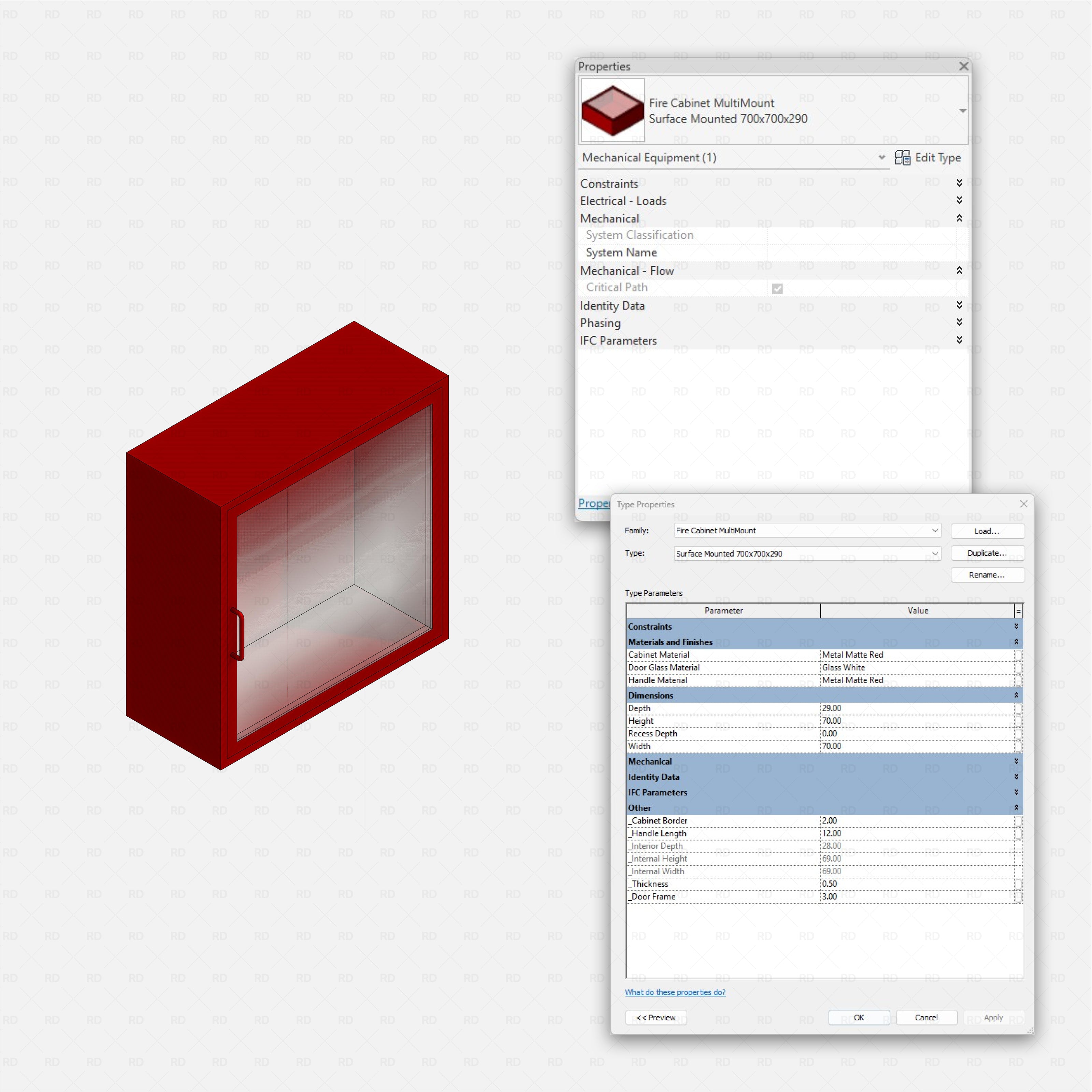The image size is (1092, 1092).
Task: Click the Cabinet Material value 'Metal Matte Red'
Action: coord(917,655)
